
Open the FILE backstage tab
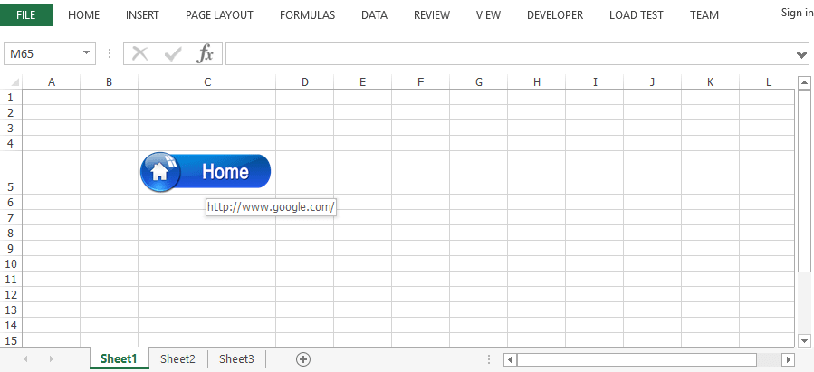(x=26, y=15)
